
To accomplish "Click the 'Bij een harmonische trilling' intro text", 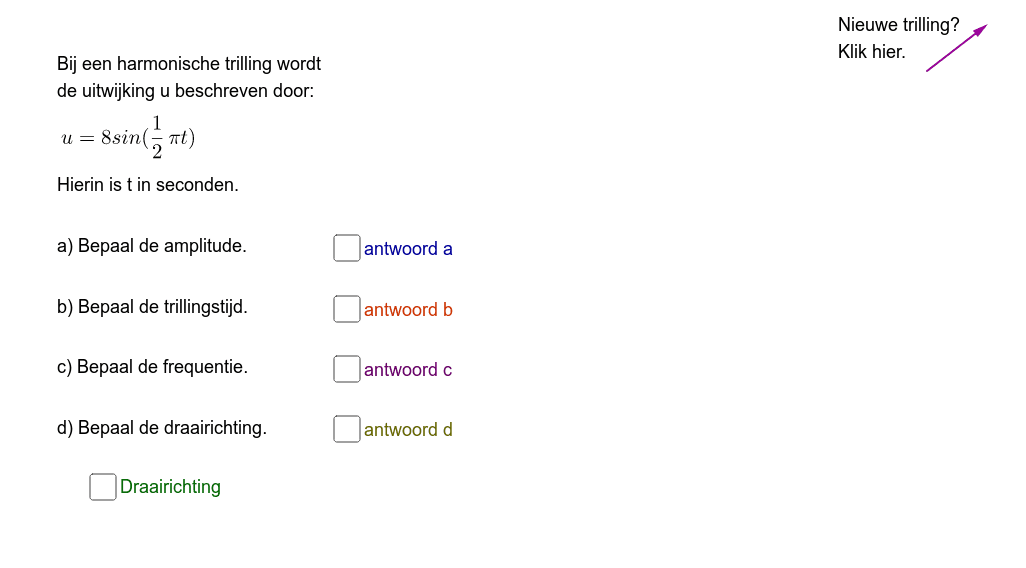I will coord(189,77).
